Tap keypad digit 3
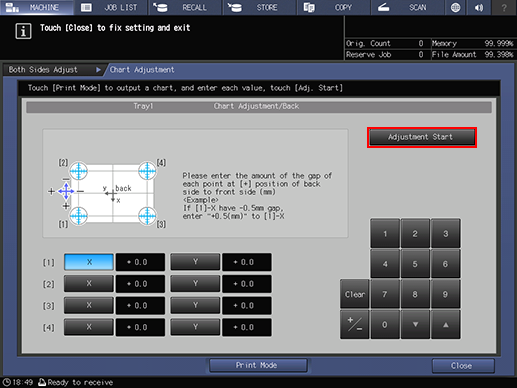This screenshot has width=517, height=388. coord(445,233)
